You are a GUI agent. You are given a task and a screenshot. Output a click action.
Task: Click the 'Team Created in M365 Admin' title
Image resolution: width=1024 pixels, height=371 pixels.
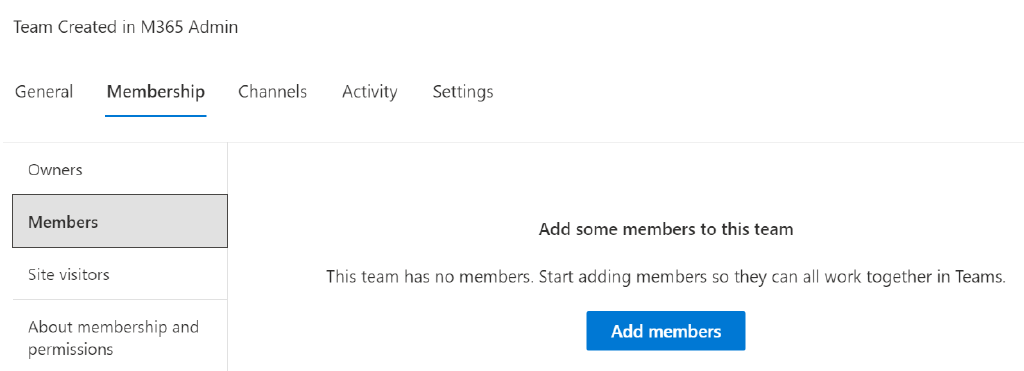125,27
